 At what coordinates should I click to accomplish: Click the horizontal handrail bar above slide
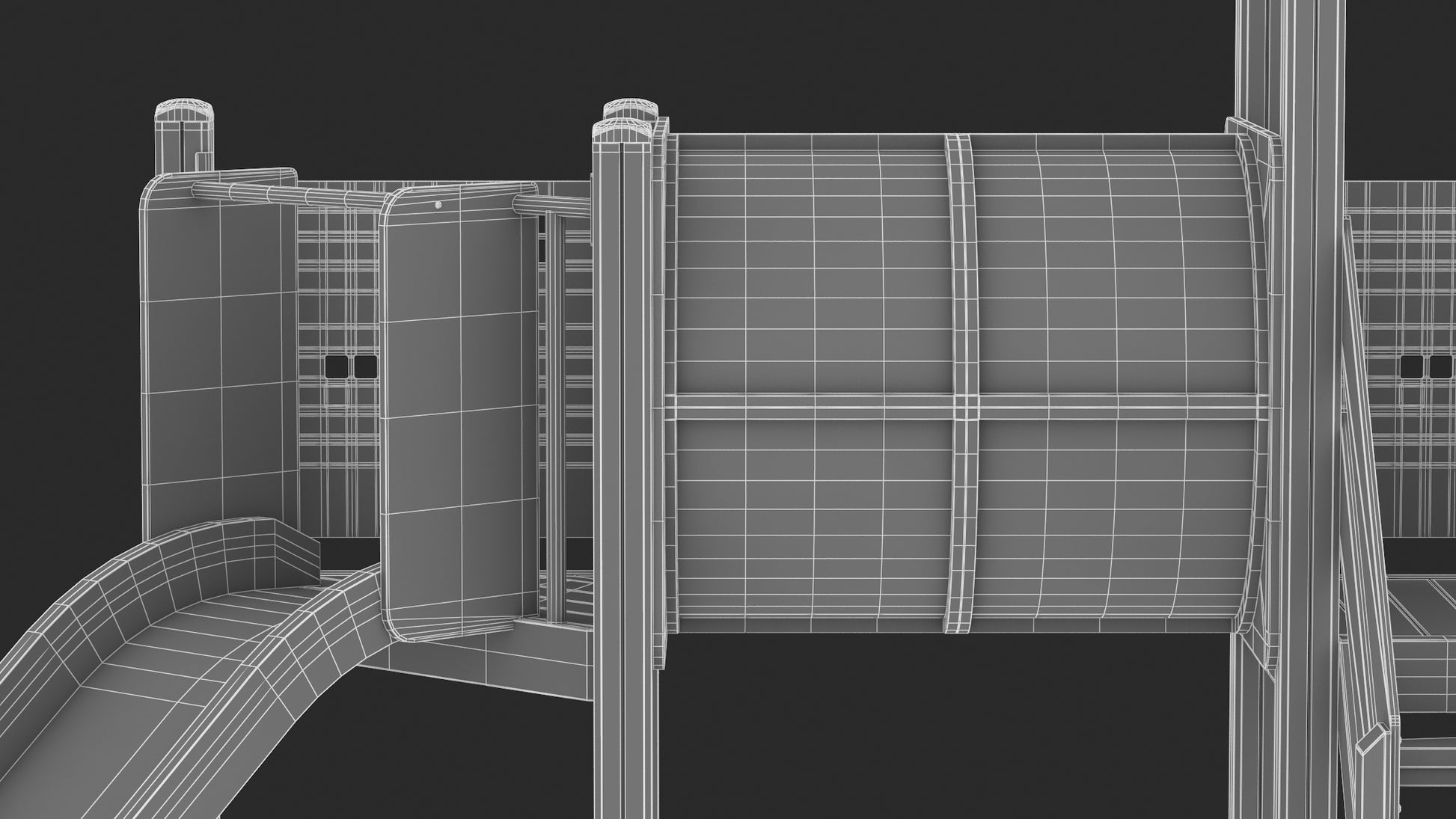[288, 197]
